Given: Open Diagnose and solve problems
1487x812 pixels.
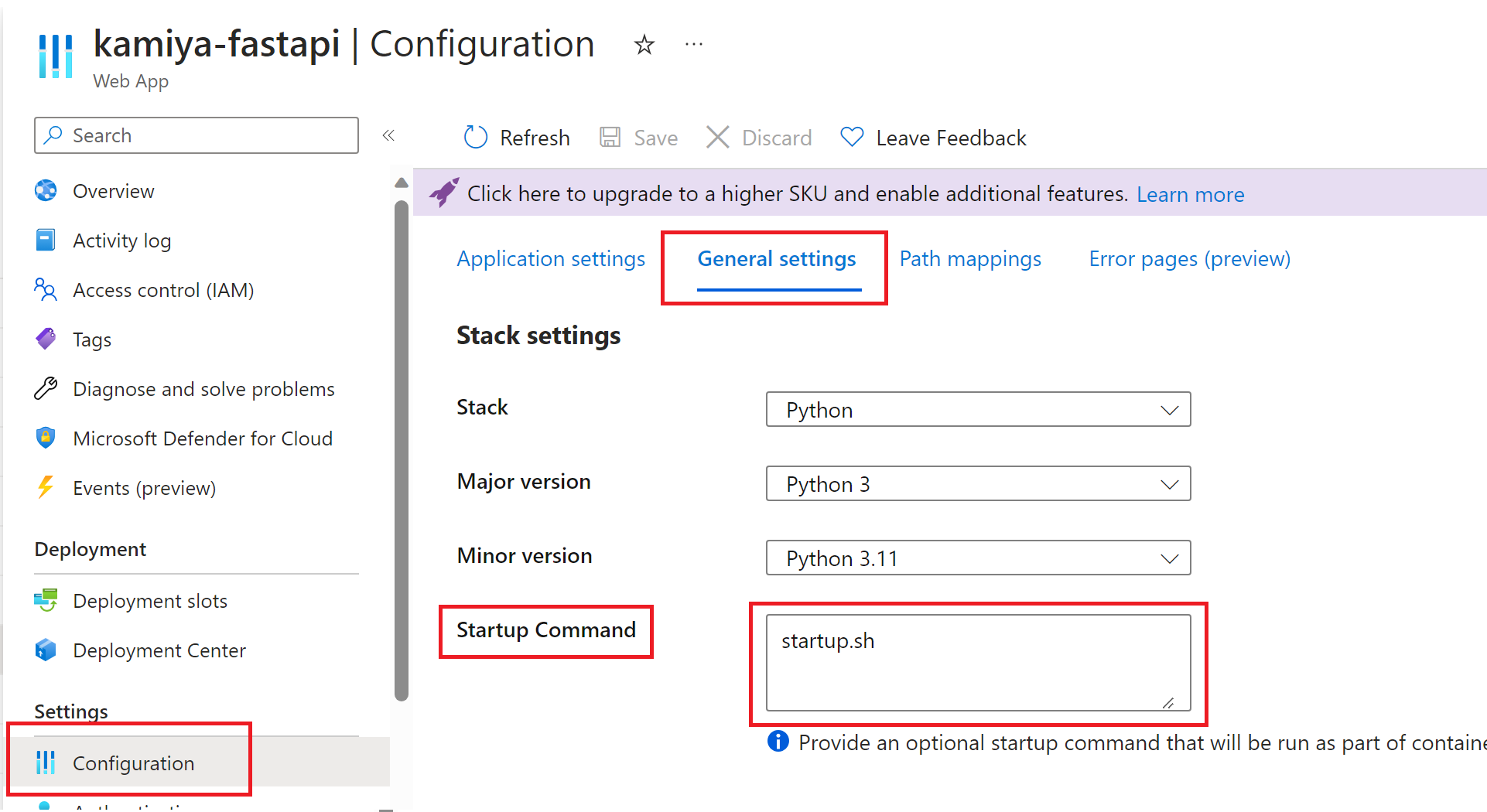Looking at the screenshot, I should pos(203,389).
